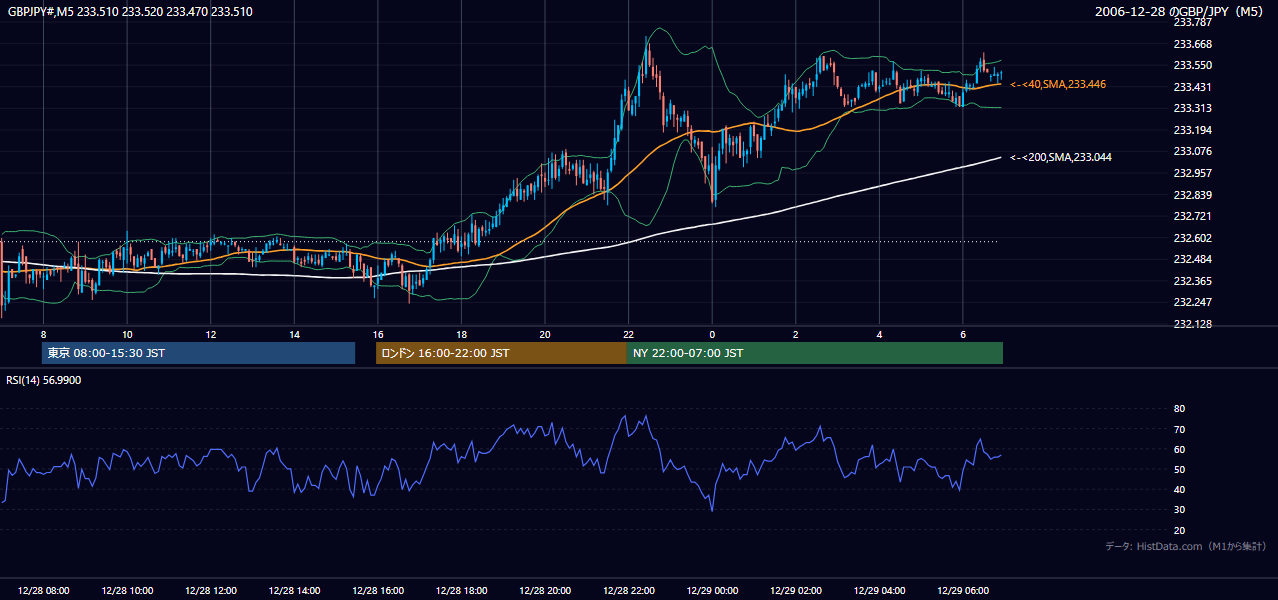Viewport: 1278px width, 600px height.
Task: Click the 12/28 20:00 date label
Action: (545, 591)
